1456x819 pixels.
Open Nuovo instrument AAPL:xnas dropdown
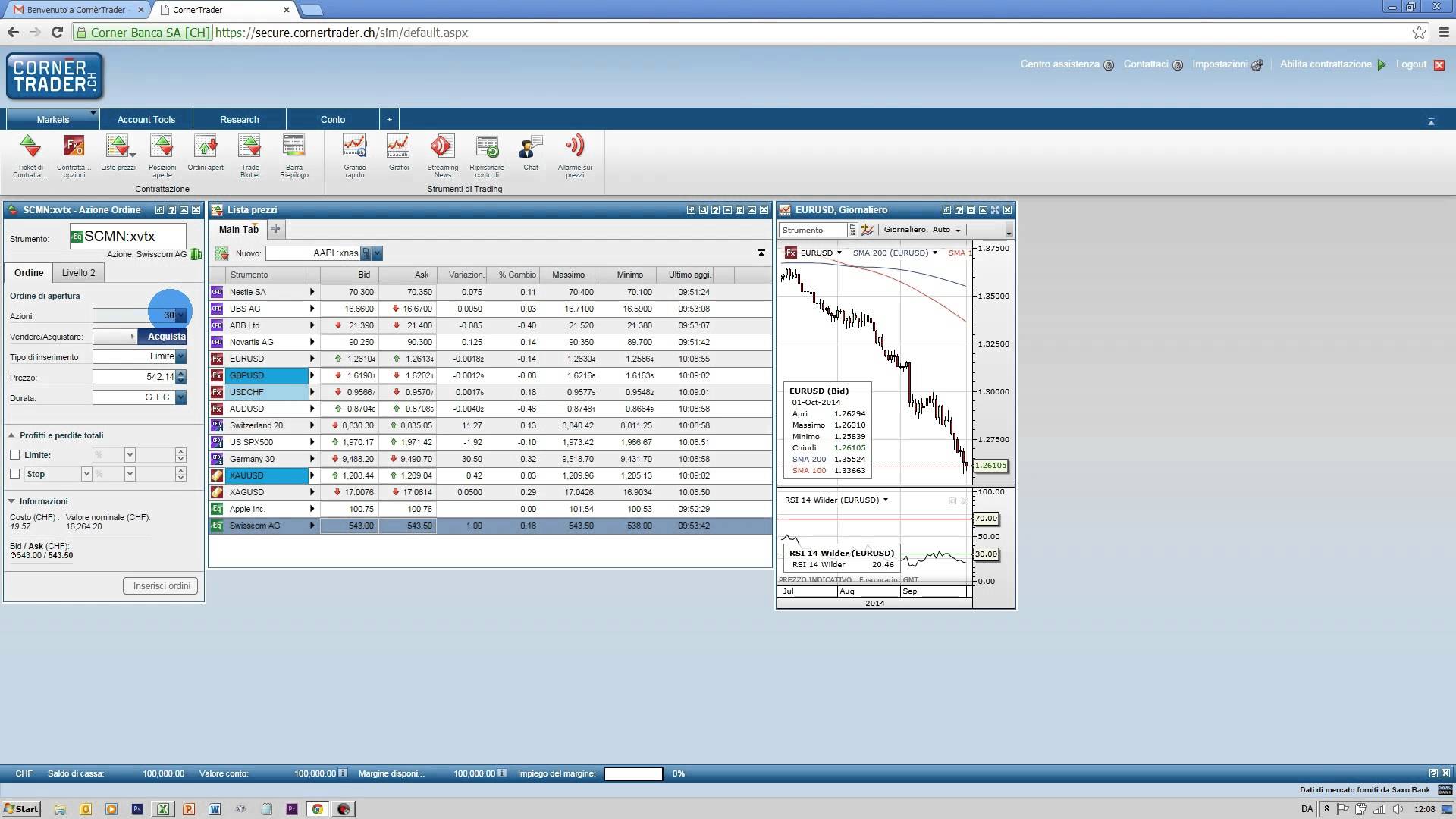(x=377, y=253)
